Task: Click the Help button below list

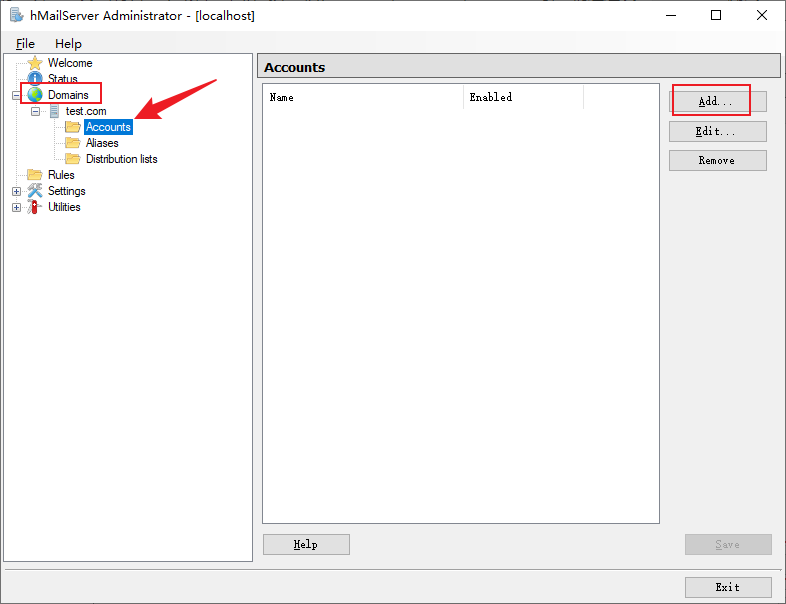Action: click(306, 544)
